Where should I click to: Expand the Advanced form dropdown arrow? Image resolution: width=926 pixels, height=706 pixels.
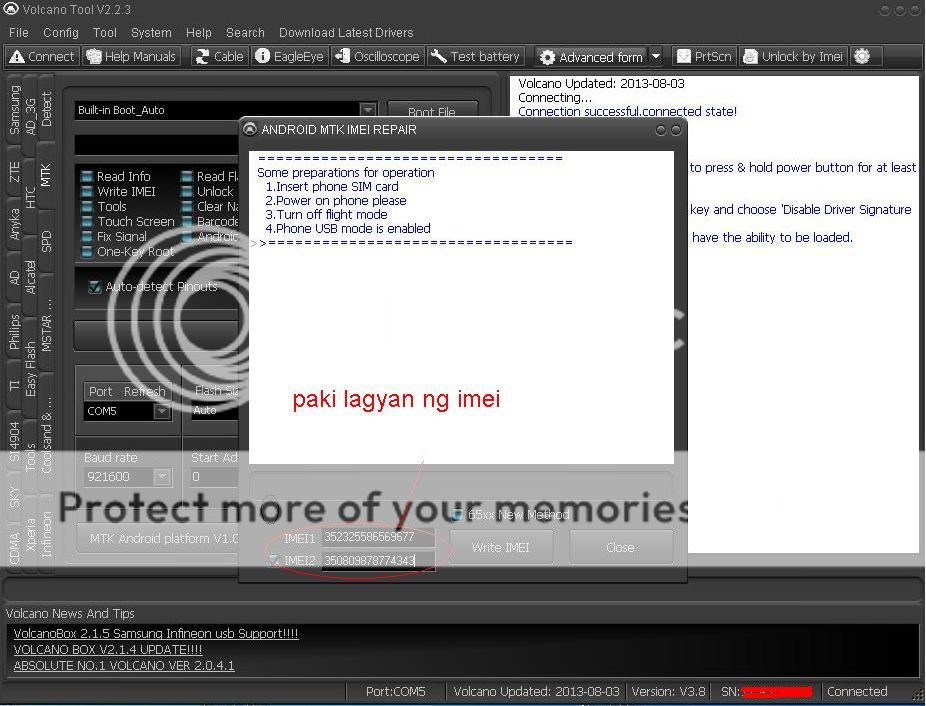656,57
